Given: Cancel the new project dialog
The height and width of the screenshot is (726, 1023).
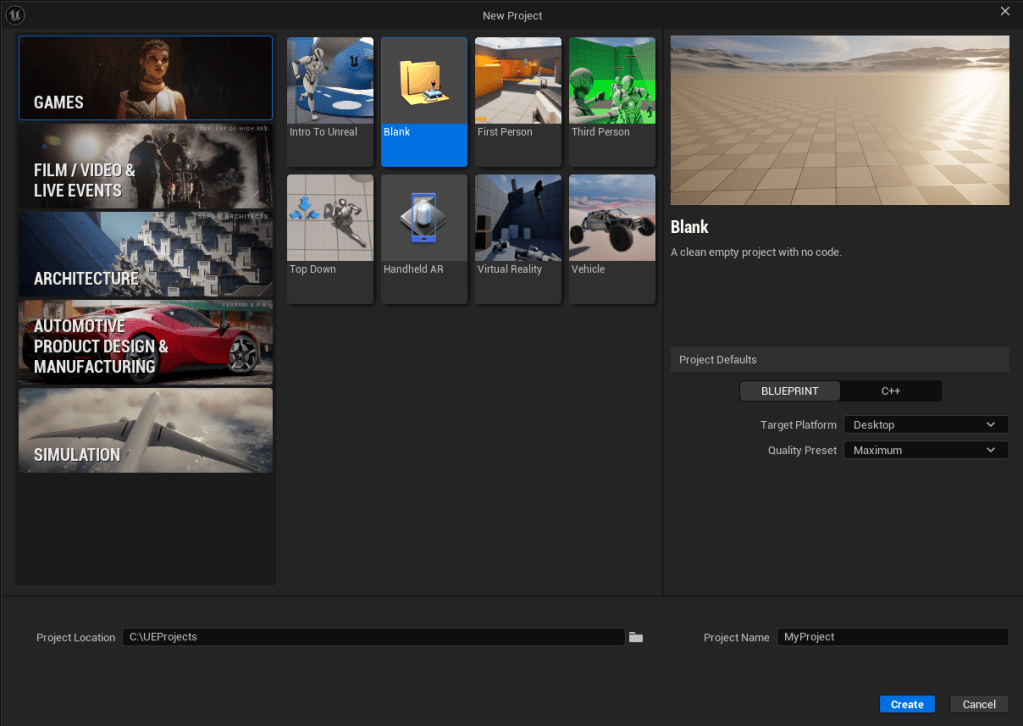Looking at the screenshot, I should click(x=978, y=703).
